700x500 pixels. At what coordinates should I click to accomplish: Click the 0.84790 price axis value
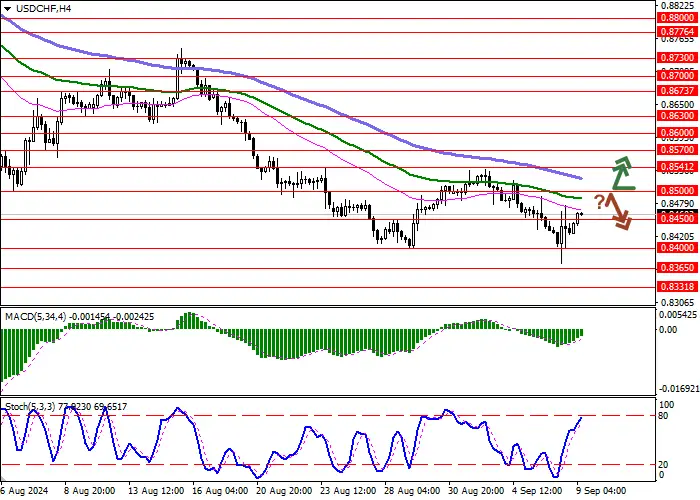[x=678, y=204]
